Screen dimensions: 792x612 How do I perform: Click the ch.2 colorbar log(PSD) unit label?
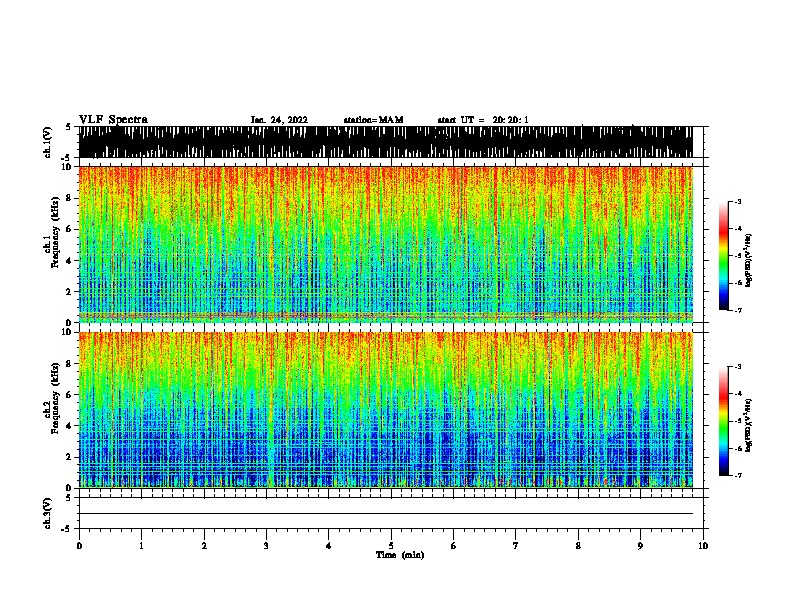tap(749, 425)
